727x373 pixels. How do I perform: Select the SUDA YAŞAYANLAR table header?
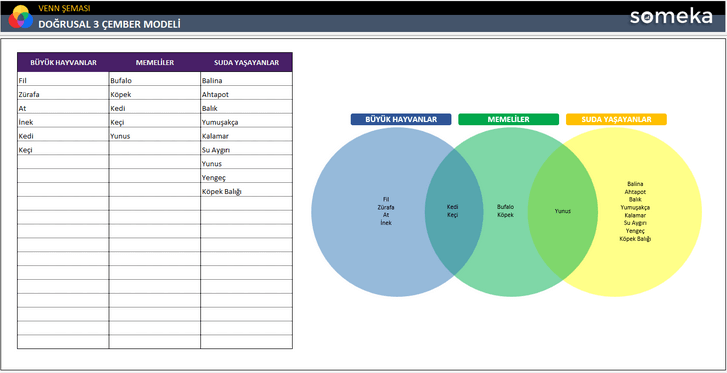[x=246, y=62]
